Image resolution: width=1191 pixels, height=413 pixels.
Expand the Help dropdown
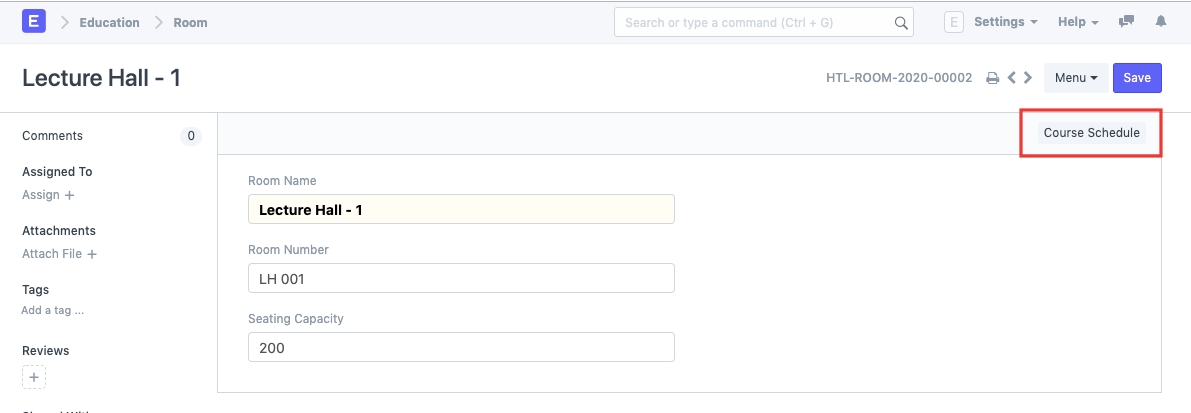point(1078,22)
